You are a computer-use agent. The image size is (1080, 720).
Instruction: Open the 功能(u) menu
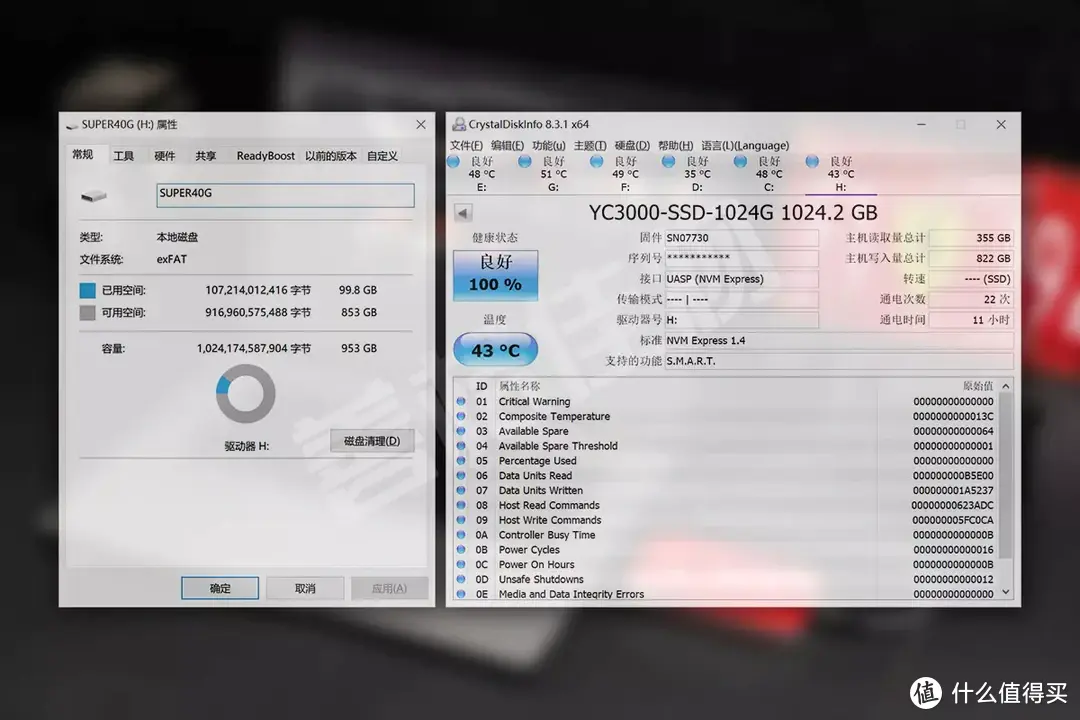(x=548, y=145)
